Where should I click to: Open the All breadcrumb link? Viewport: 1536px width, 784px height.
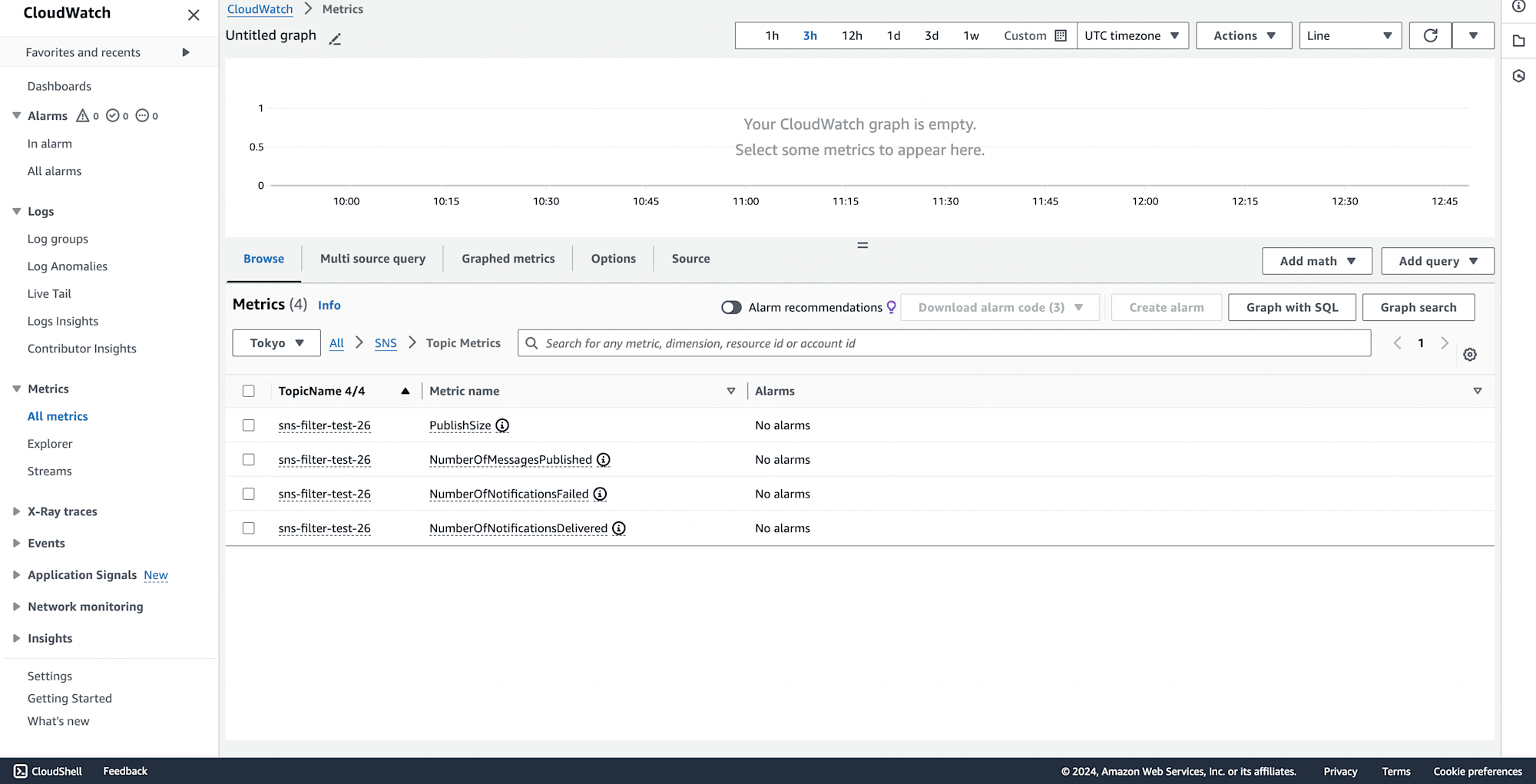pyautogui.click(x=336, y=343)
